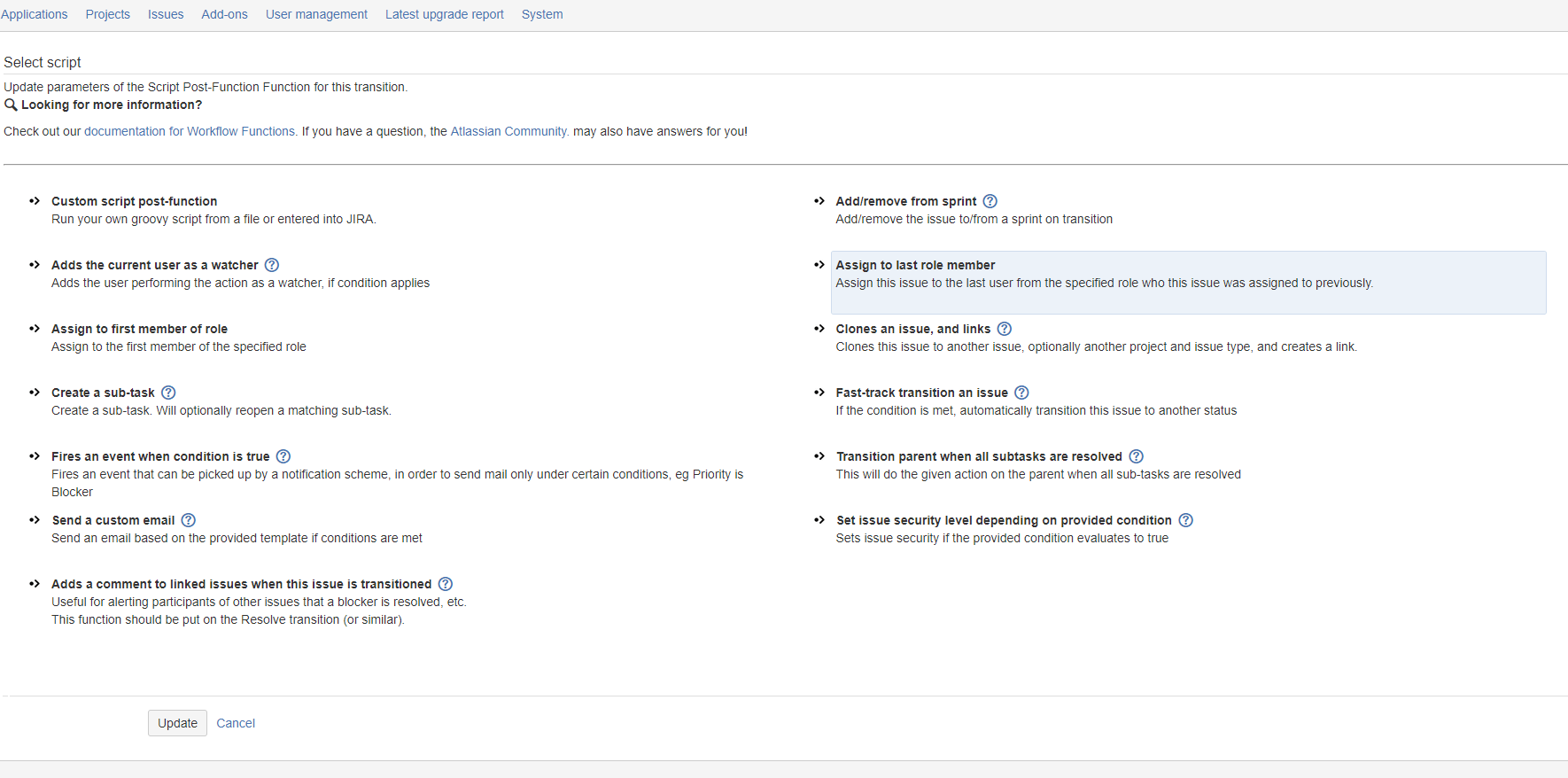Click help icon next to Adds current user watcher
This screenshot has height=778, width=1568.
[x=272, y=265]
